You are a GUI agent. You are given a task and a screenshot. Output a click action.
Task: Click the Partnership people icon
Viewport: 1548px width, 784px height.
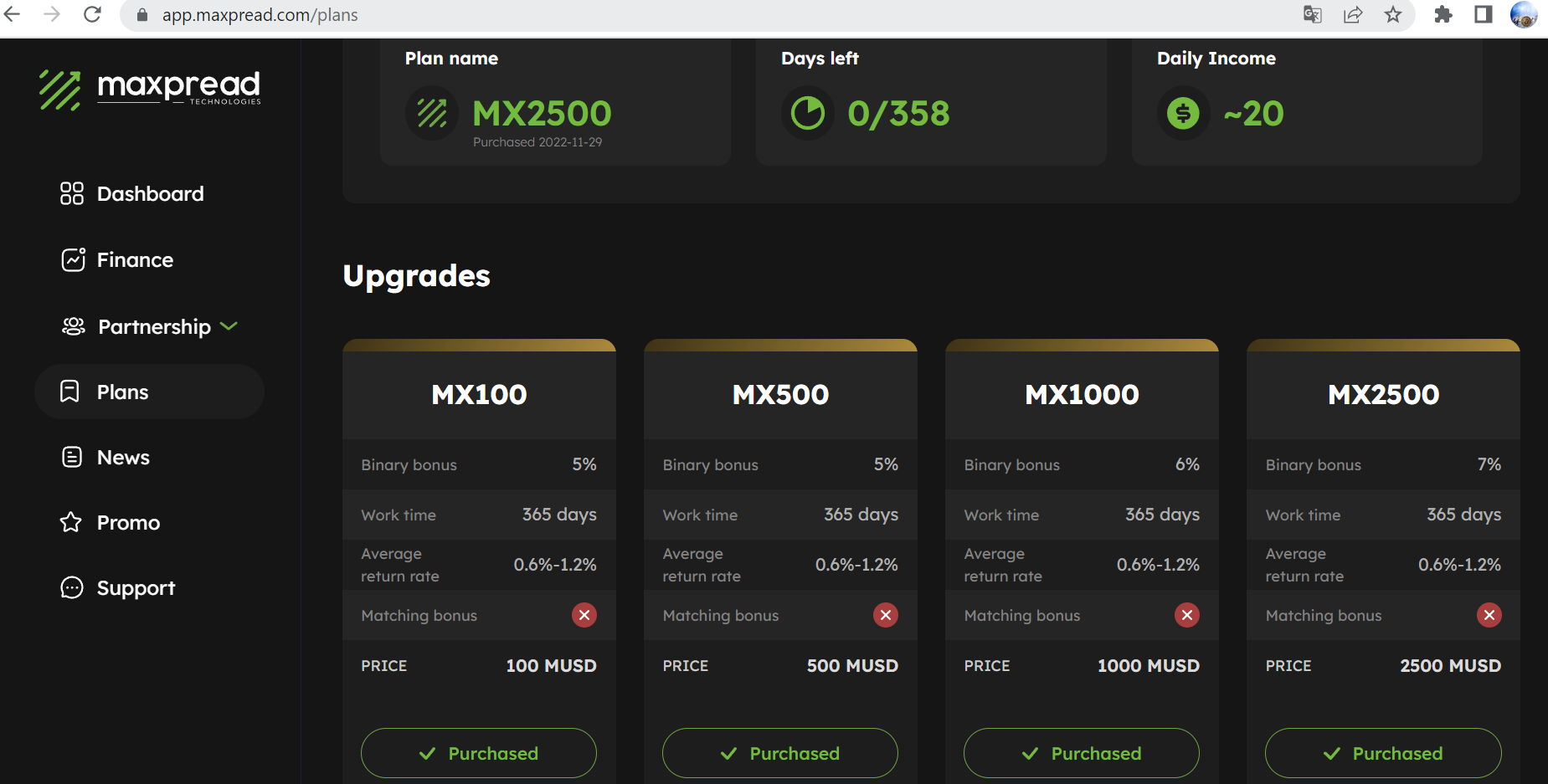pyautogui.click(x=74, y=326)
